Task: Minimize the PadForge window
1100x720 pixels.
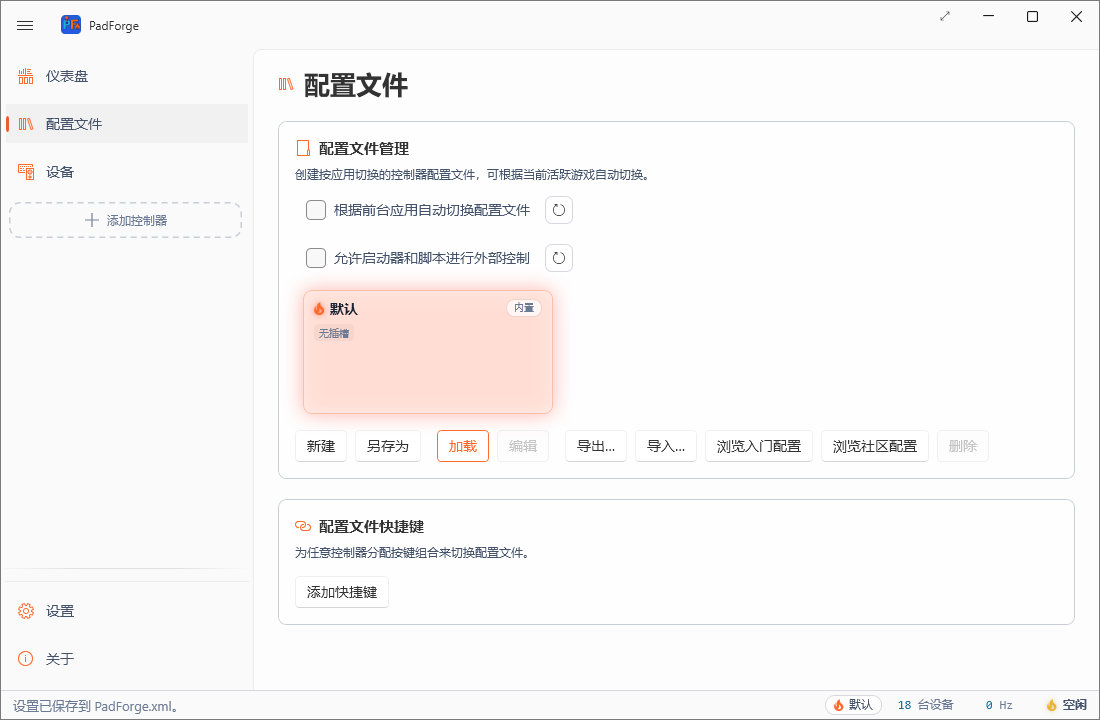Action: pyautogui.click(x=989, y=16)
